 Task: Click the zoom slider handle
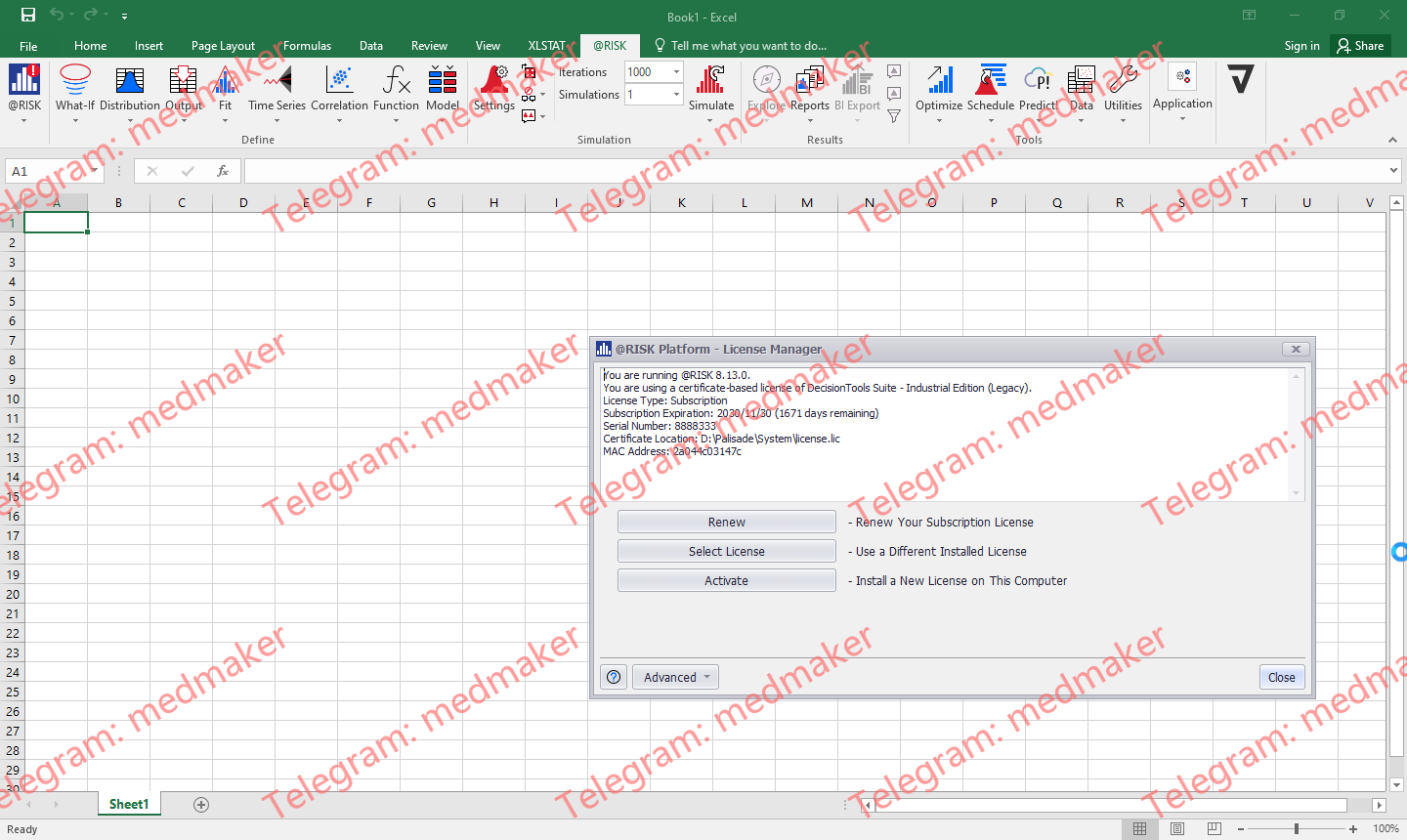1297,828
